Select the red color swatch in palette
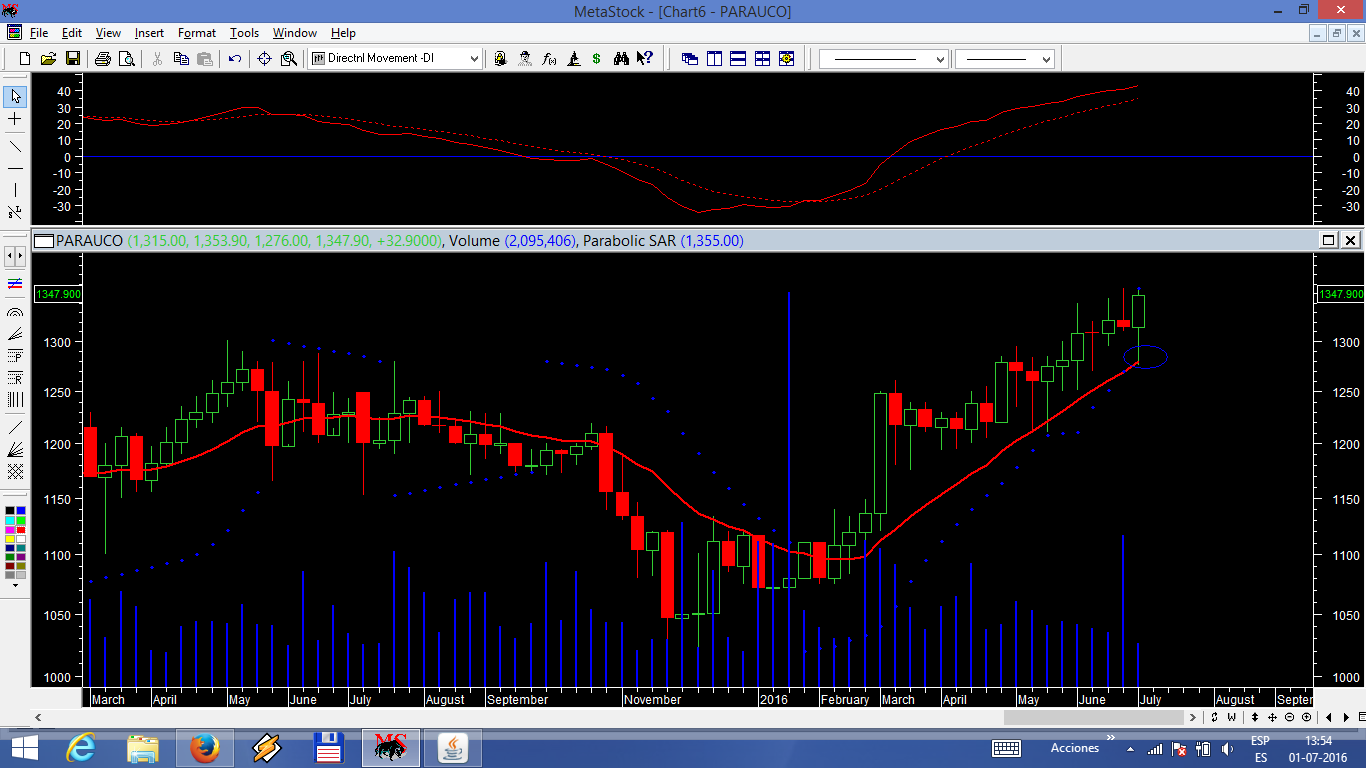1366x768 pixels. (21, 530)
